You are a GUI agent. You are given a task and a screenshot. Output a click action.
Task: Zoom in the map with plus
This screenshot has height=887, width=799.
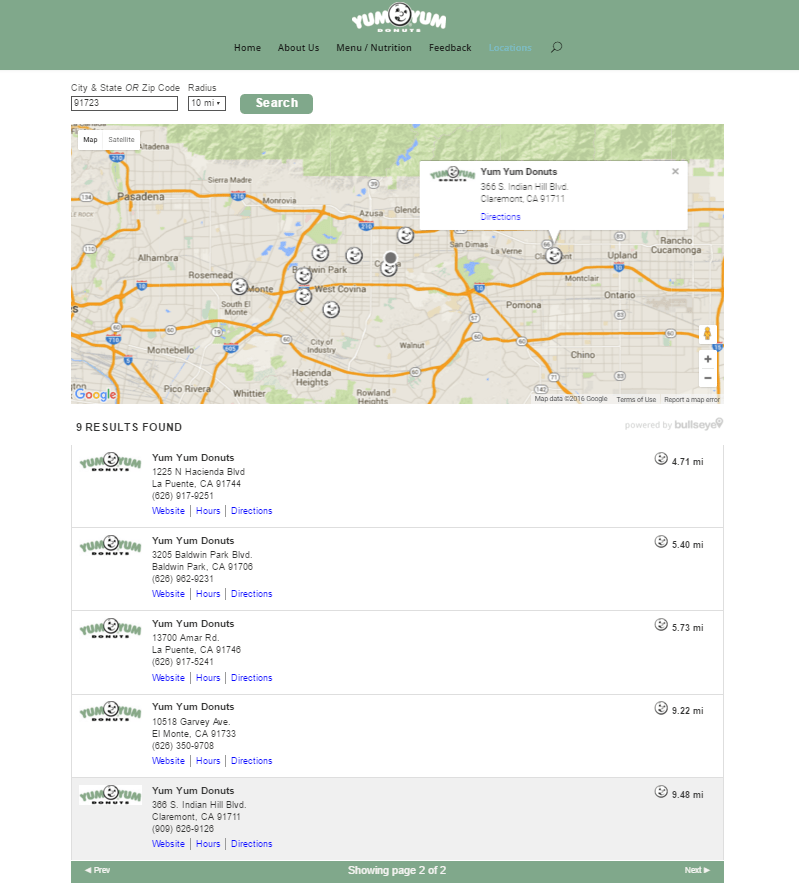pos(708,359)
